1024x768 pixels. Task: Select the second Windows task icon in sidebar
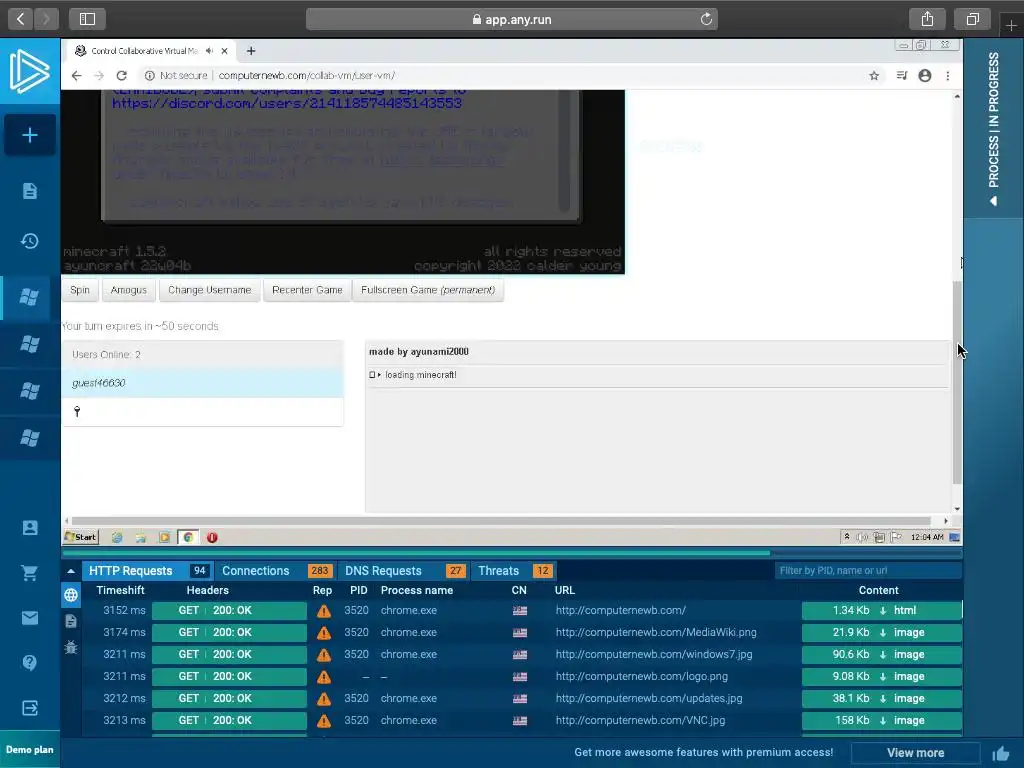click(29, 344)
